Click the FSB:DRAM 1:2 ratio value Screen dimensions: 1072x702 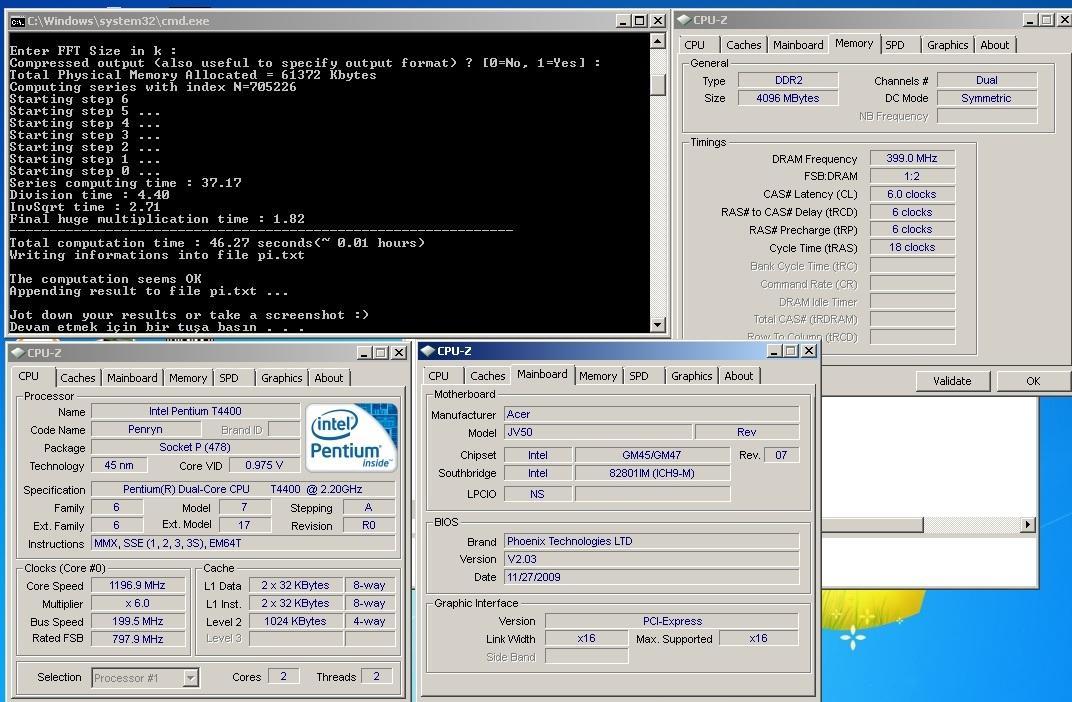click(912, 176)
